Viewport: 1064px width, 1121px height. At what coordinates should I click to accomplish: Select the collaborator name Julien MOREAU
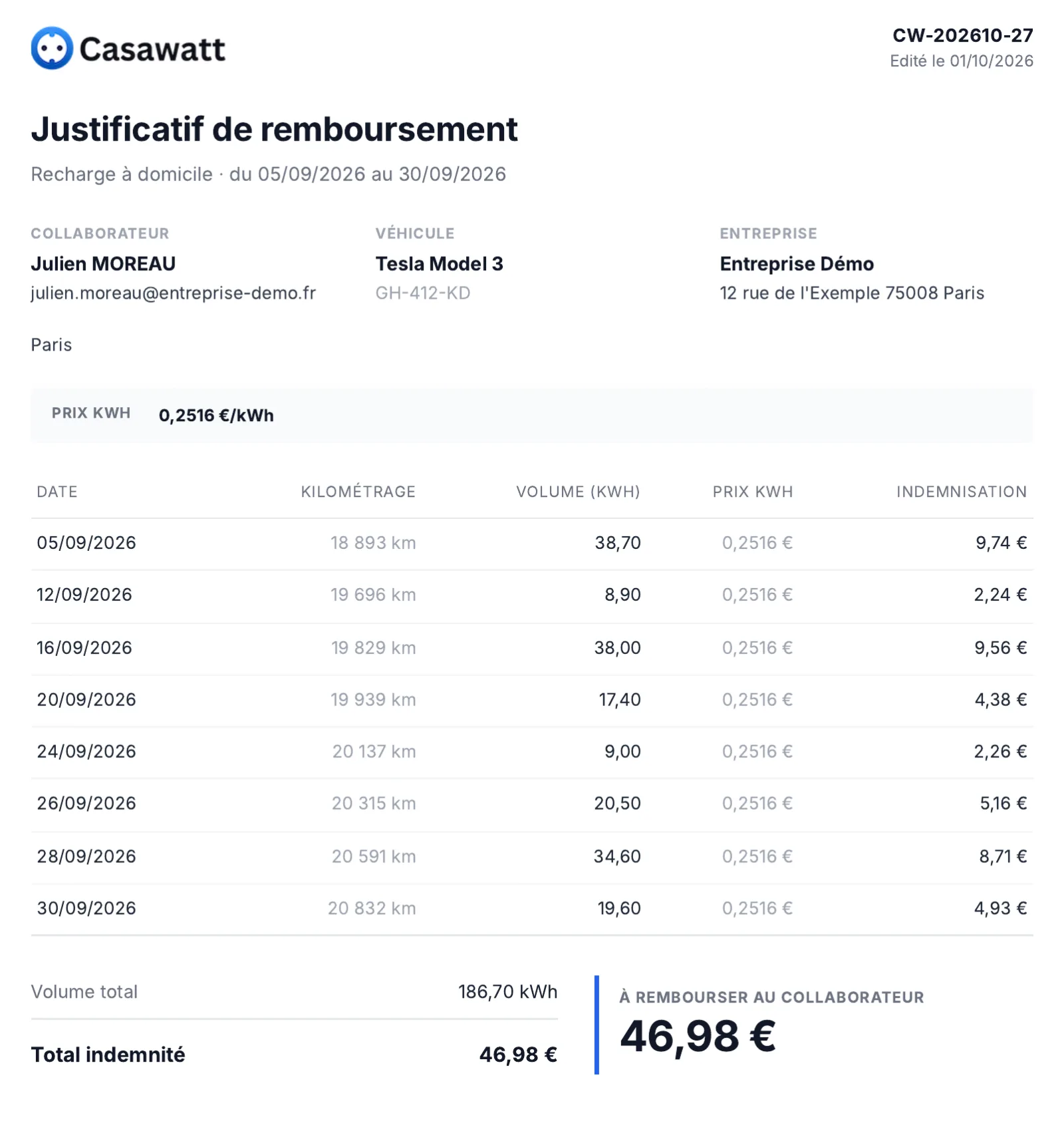tap(103, 264)
